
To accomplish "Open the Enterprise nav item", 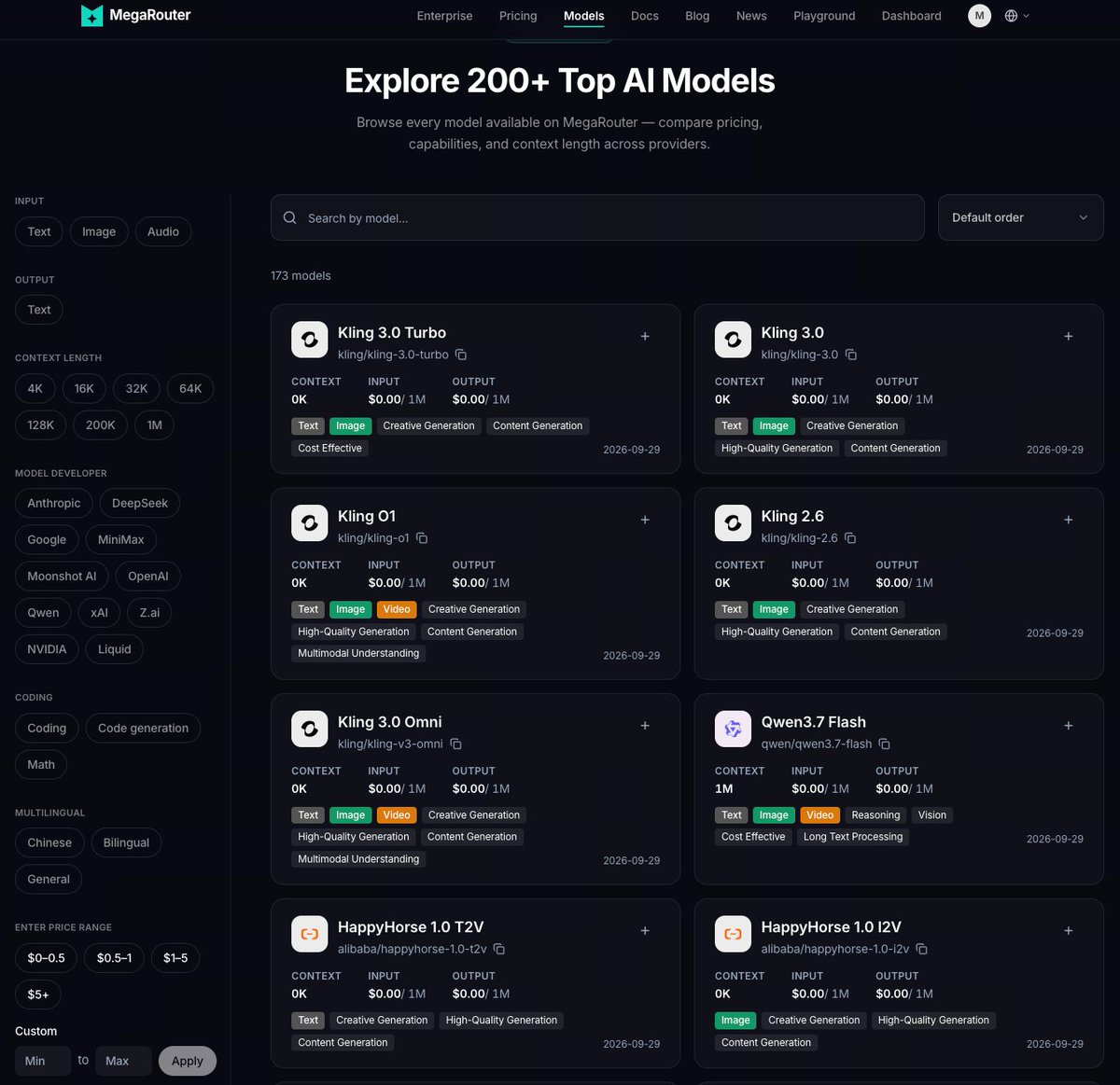I will click(444, 16).
